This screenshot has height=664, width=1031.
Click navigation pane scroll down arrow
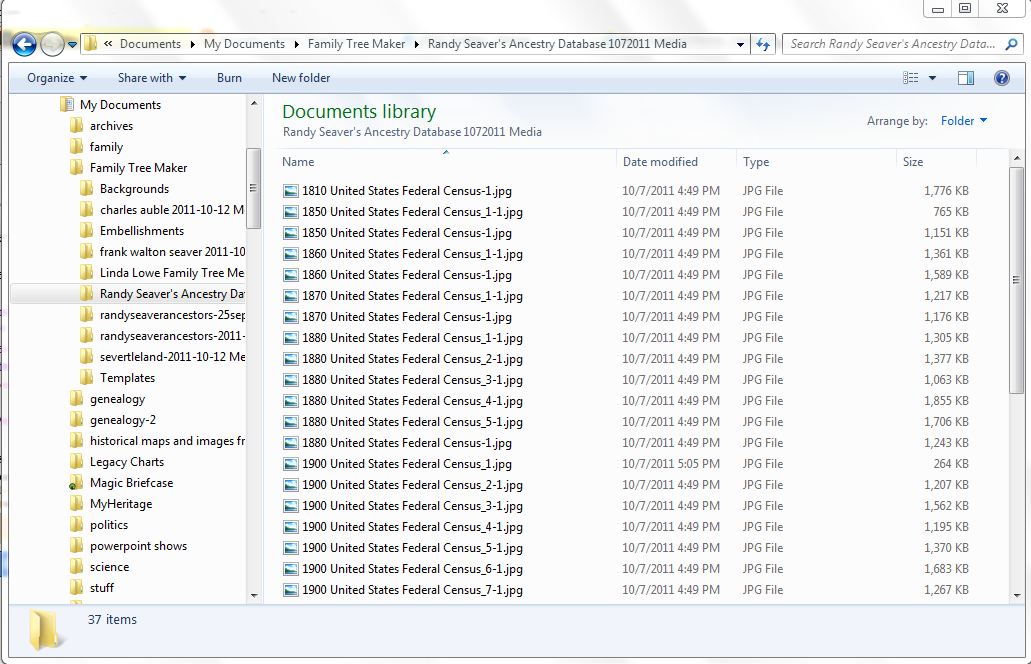(x=254, y=596)
